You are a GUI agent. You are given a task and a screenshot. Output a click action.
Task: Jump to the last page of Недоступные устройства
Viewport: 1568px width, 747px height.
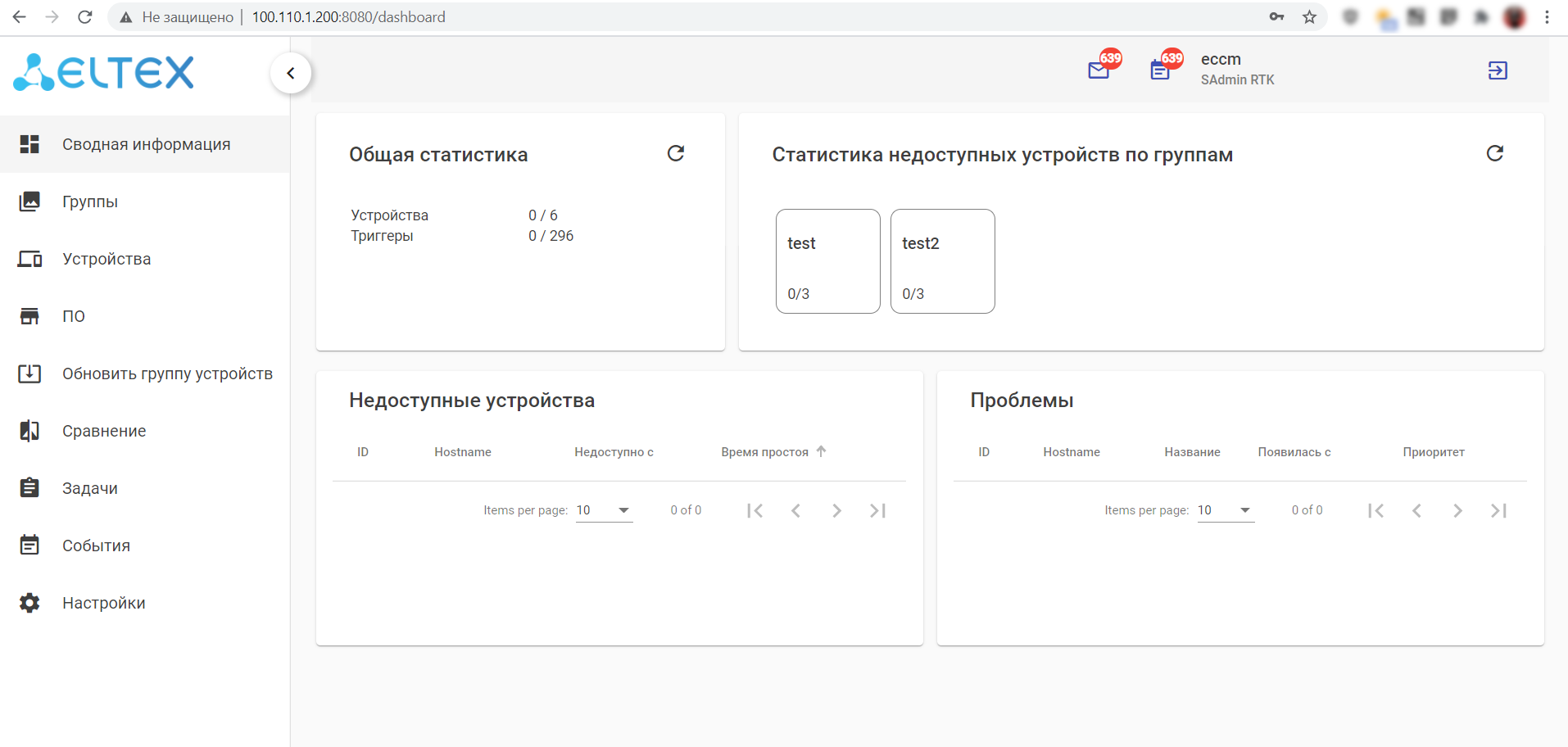(877, 511)
